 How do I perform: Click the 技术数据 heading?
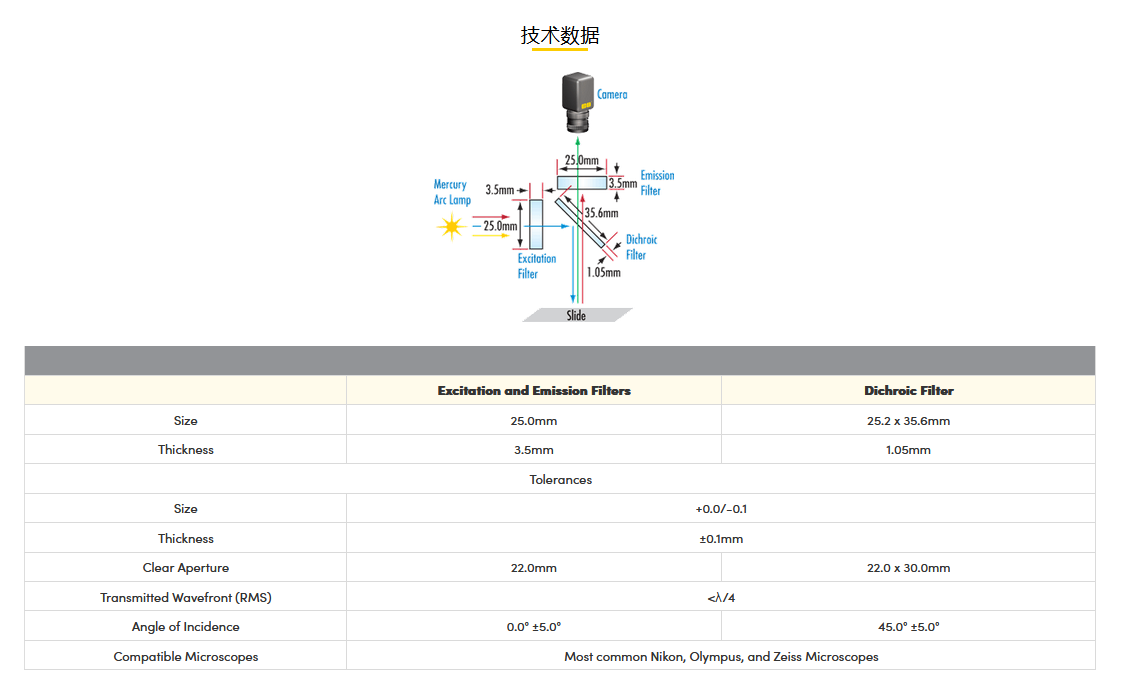tap(560, 36)
